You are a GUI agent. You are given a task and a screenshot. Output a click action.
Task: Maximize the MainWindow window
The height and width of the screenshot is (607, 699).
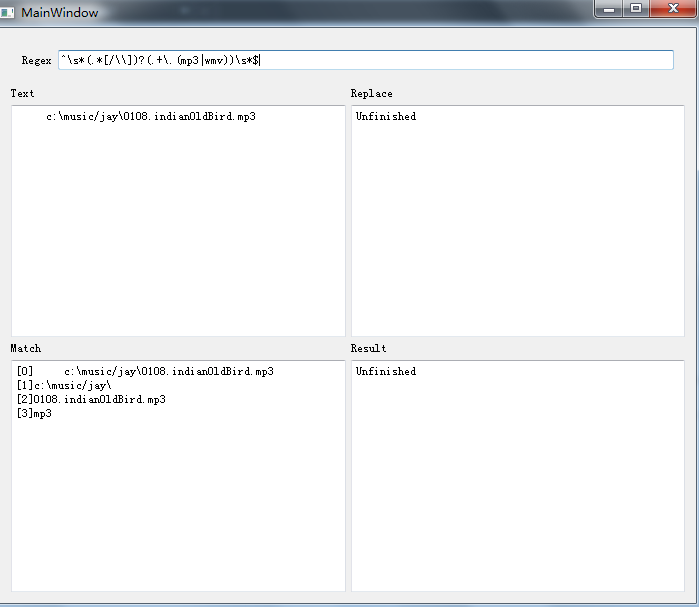click(636, 8)
